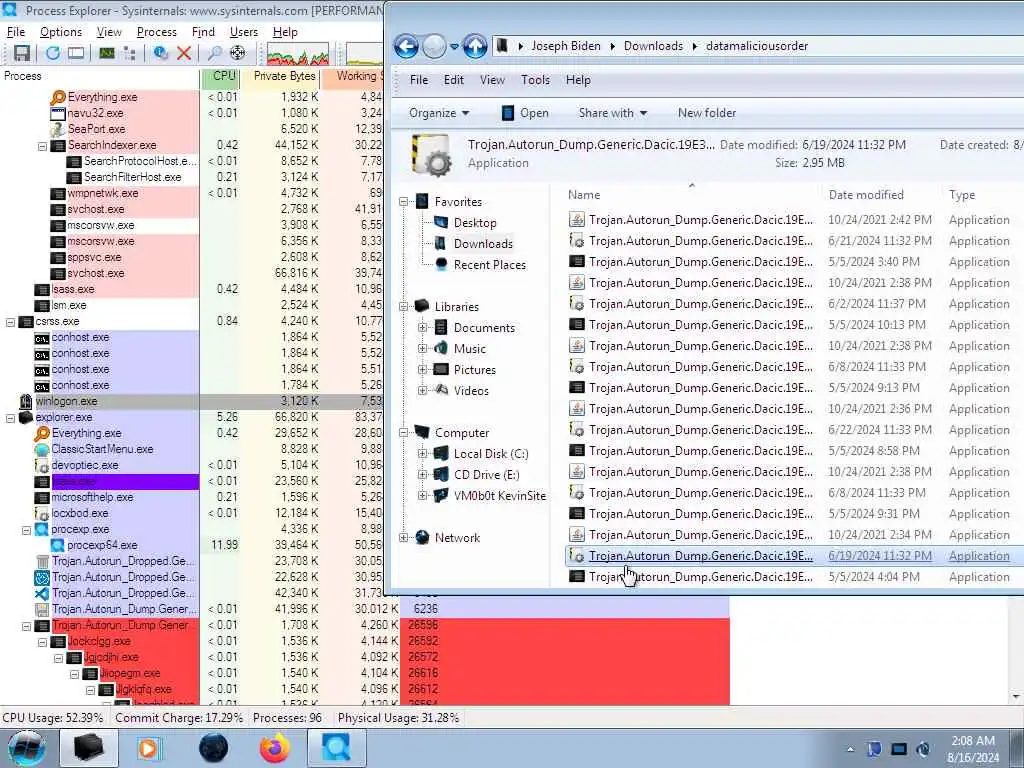Collapse the Libraries group in navigation pane
Image resolution: width=1024 pixels, height=768 pixels.
[404, 306]
